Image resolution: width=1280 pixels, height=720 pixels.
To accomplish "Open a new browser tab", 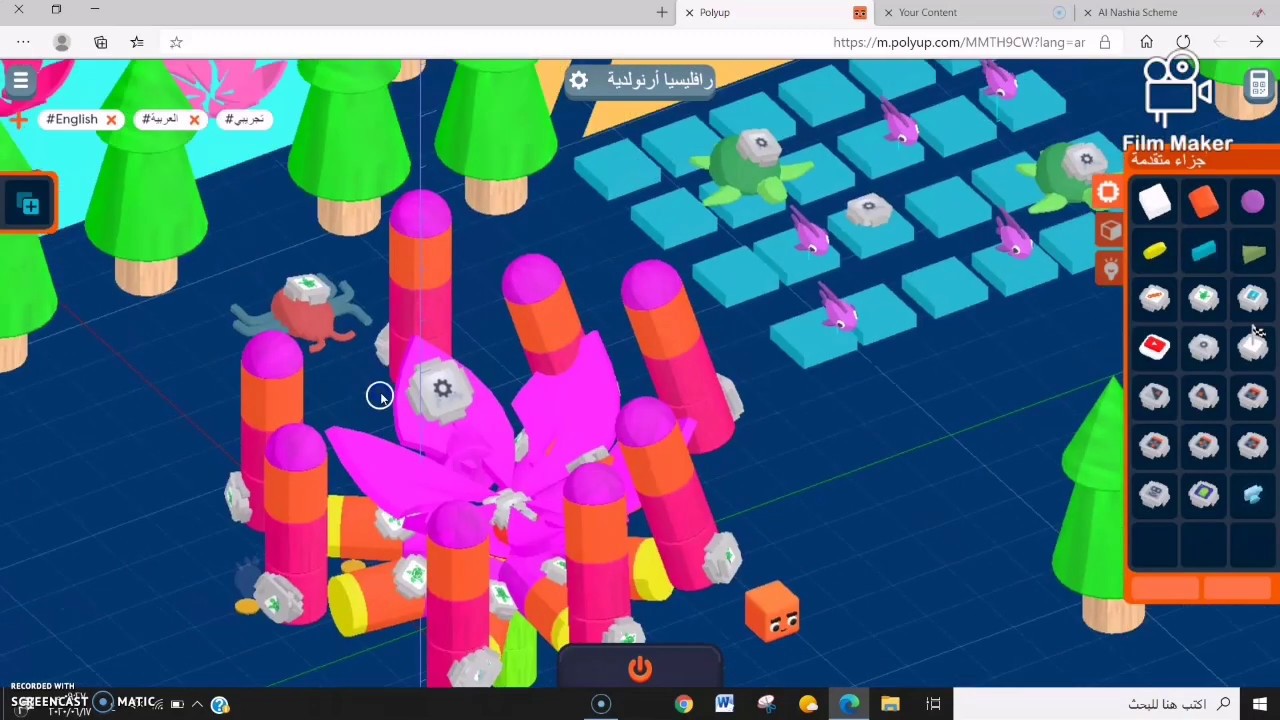I will pos(662,12).
